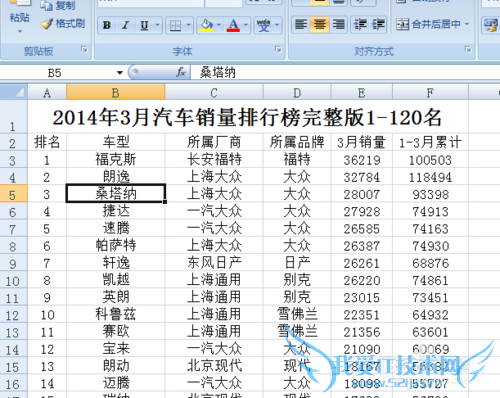Click header cell 车型
500x398 pixels.
click(x=116, y=142)
